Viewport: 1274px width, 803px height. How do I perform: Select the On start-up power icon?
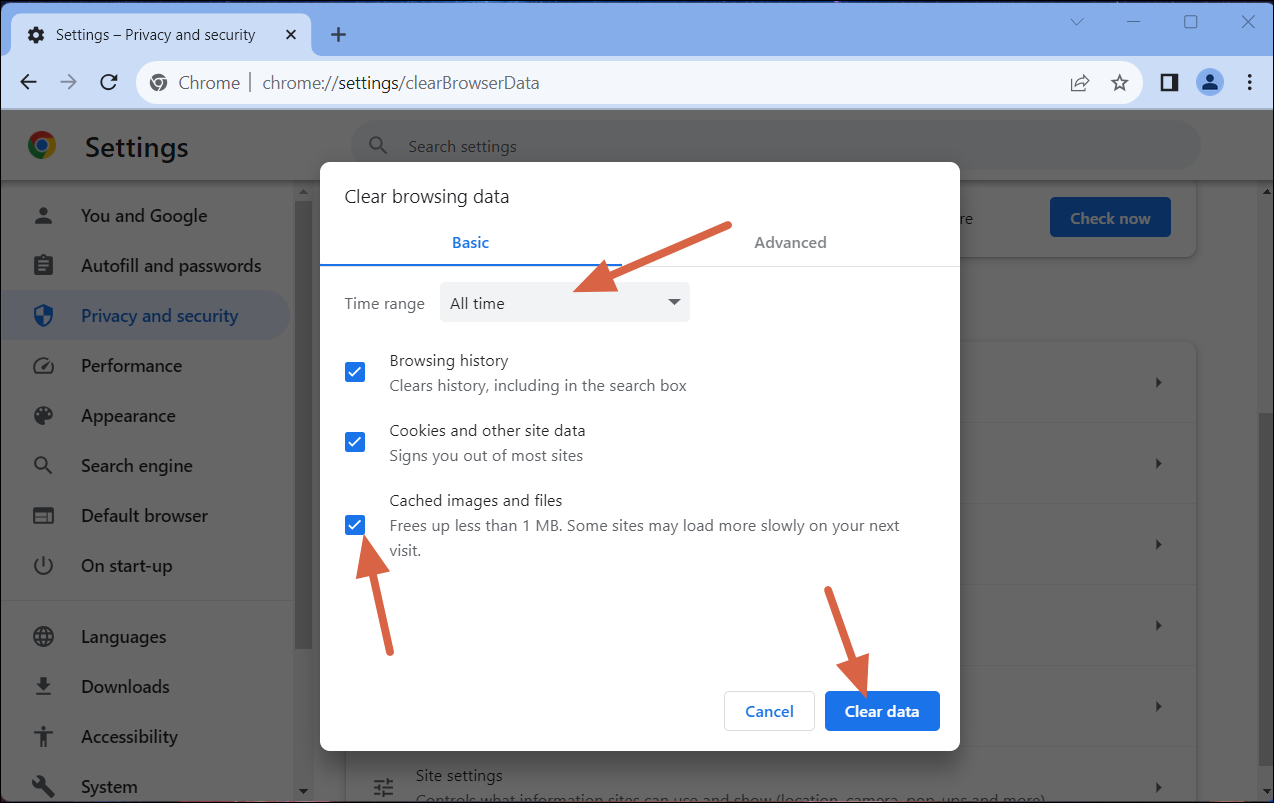[44, 565]
